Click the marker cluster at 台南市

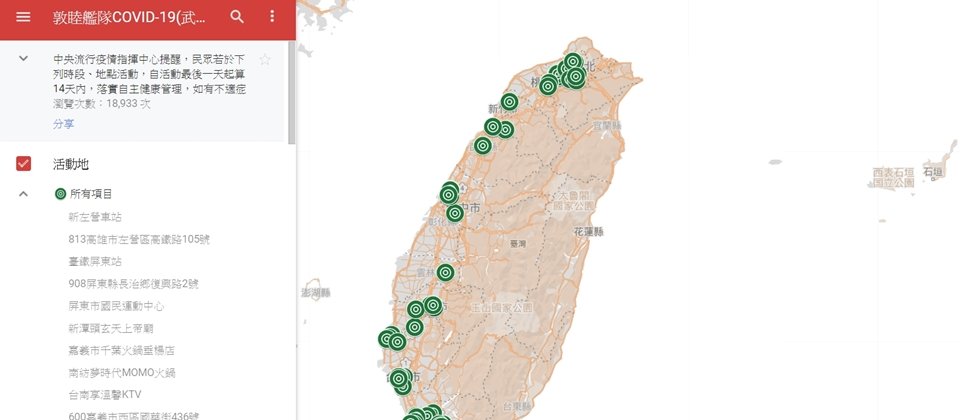click(x=399, y=379)
